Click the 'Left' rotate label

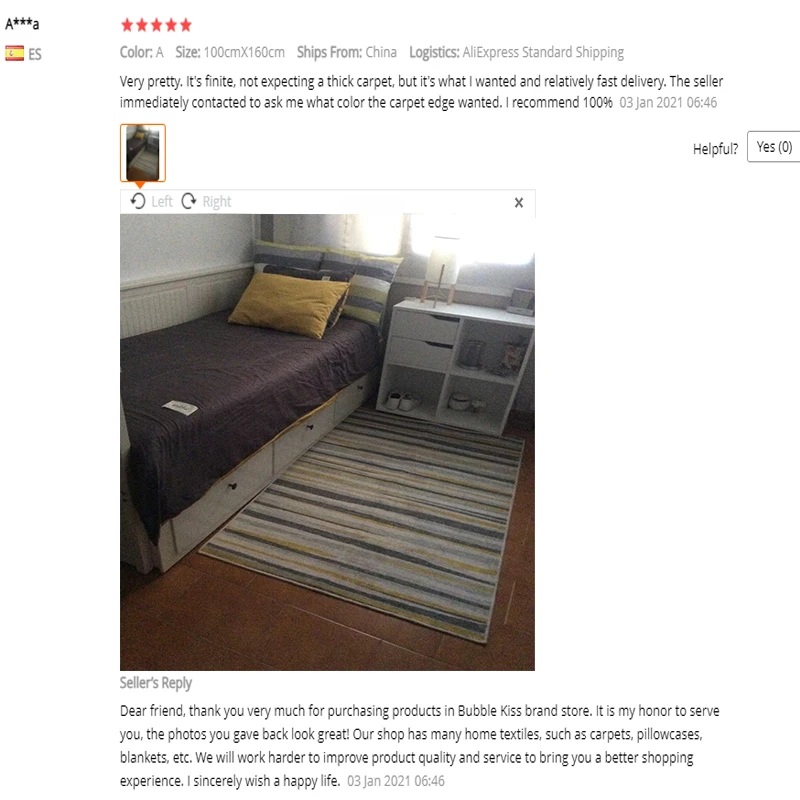pyautogui.click(x=162, y=202)
